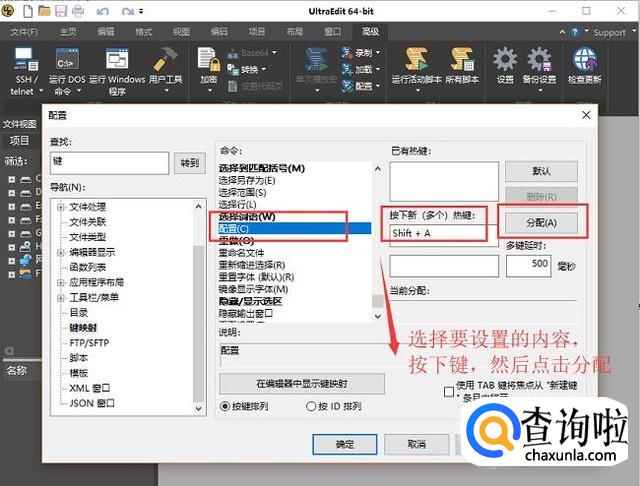Open the backup settings gear icon
The image size is (640, 486).
click(539, 60)
